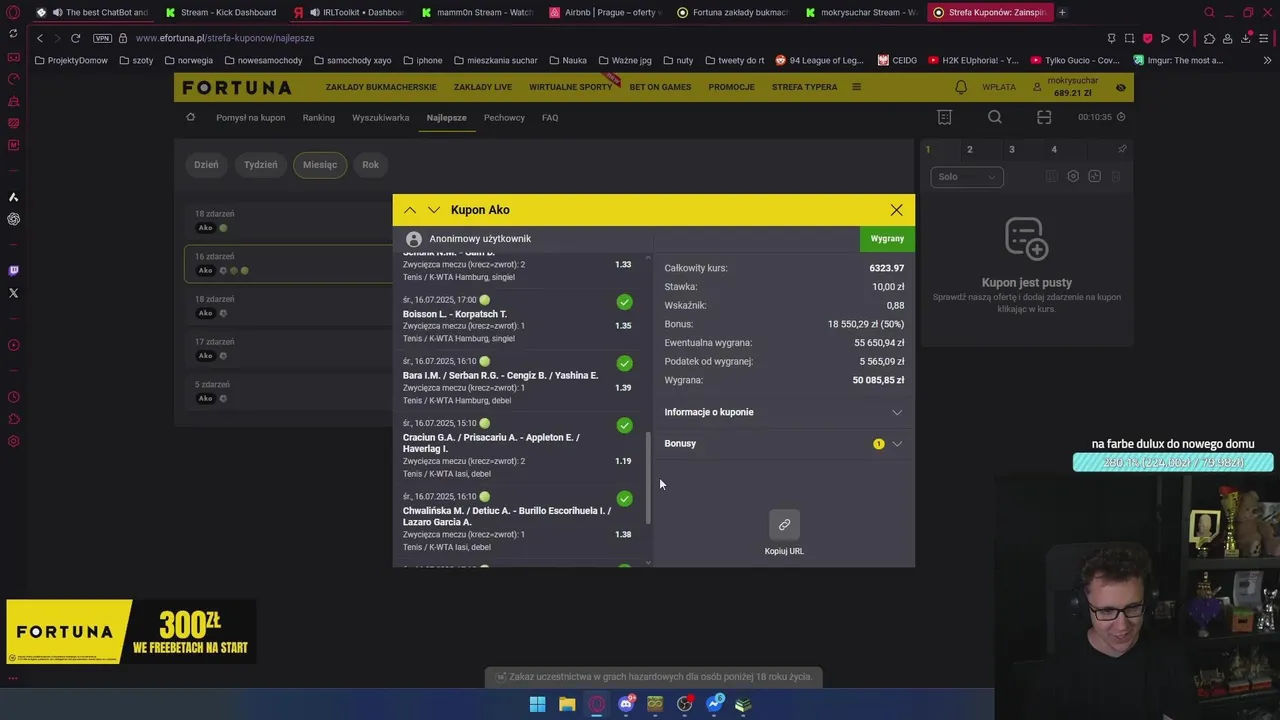This screenshot has height=720, width=1280.
Task: Click the betslip collapse-arrows icon next to the gear
Action: (1094, 176)
